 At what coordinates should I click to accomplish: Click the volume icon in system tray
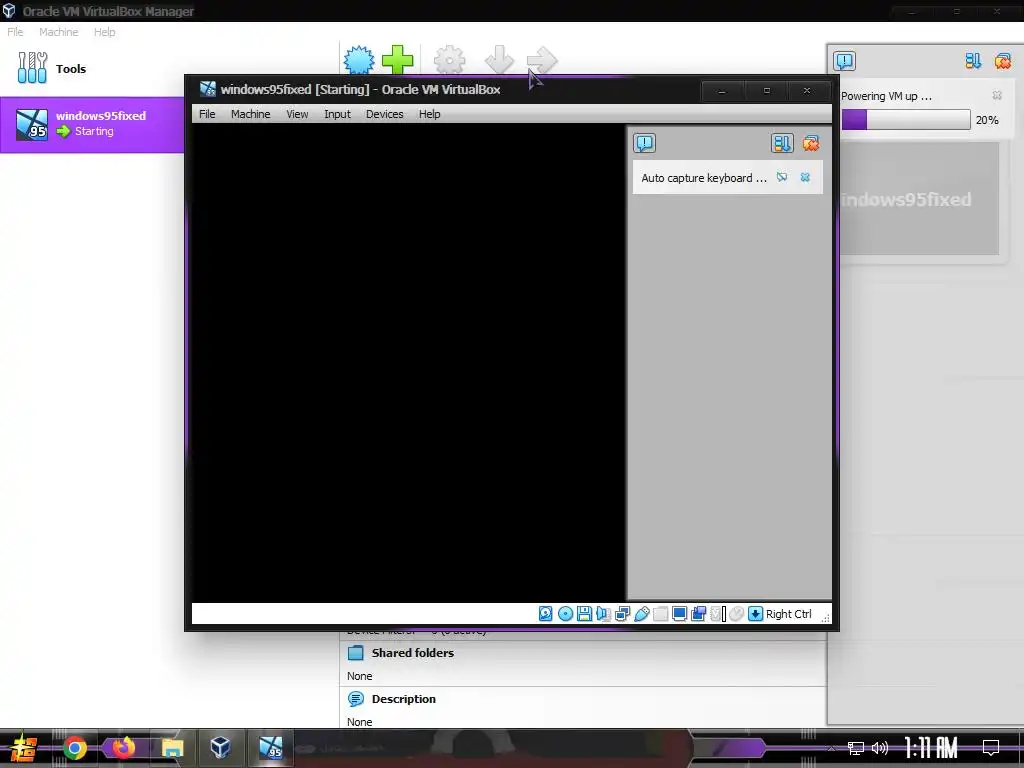tap(880, 748)
